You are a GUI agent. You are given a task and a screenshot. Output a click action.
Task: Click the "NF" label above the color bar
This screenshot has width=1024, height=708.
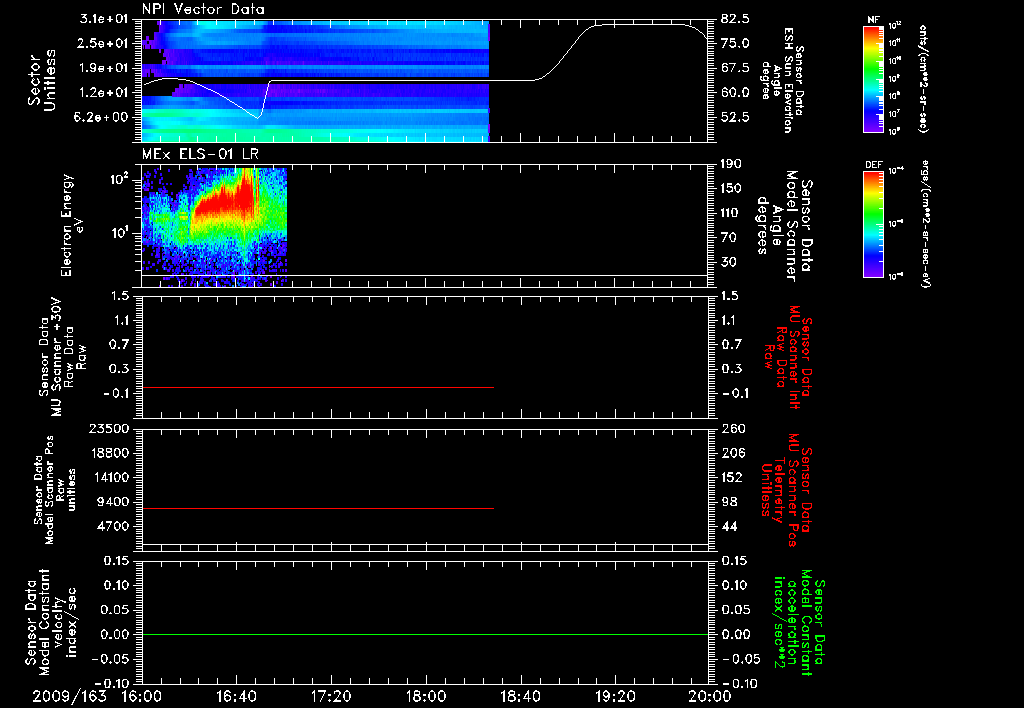click(873, 20)
